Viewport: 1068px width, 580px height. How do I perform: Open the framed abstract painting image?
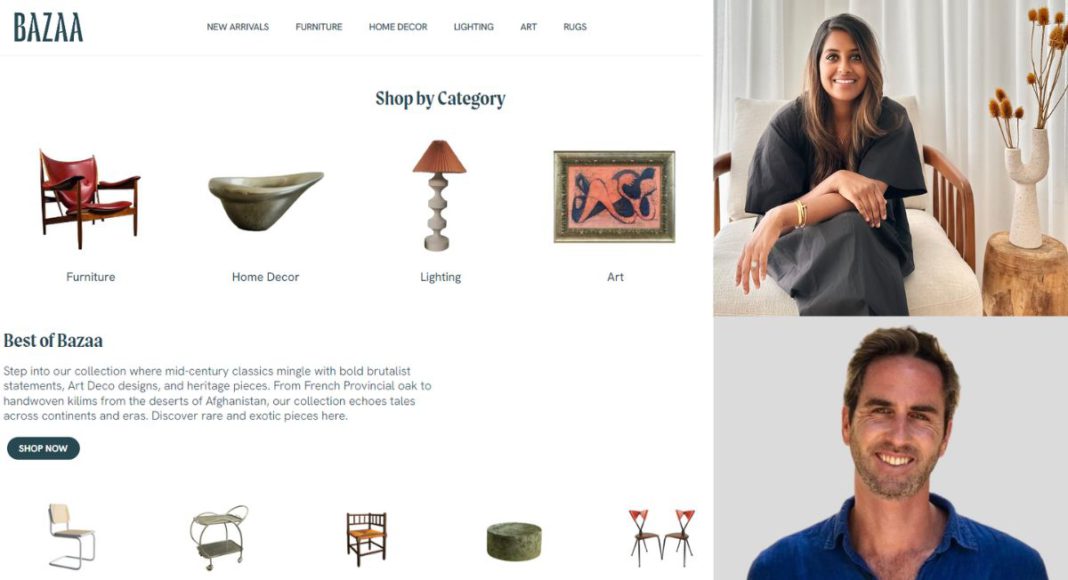click(x=614, y=197)
